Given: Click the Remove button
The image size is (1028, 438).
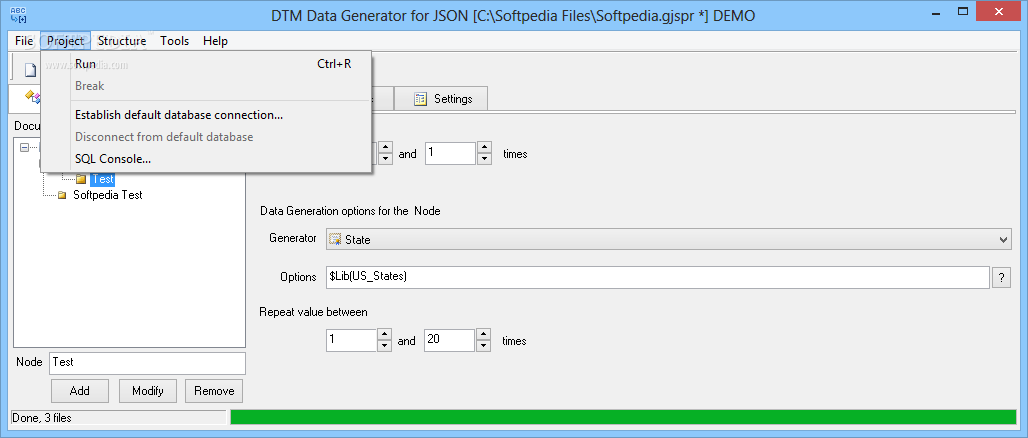Looking at the screenshot, I should click(x=214, y=391).
